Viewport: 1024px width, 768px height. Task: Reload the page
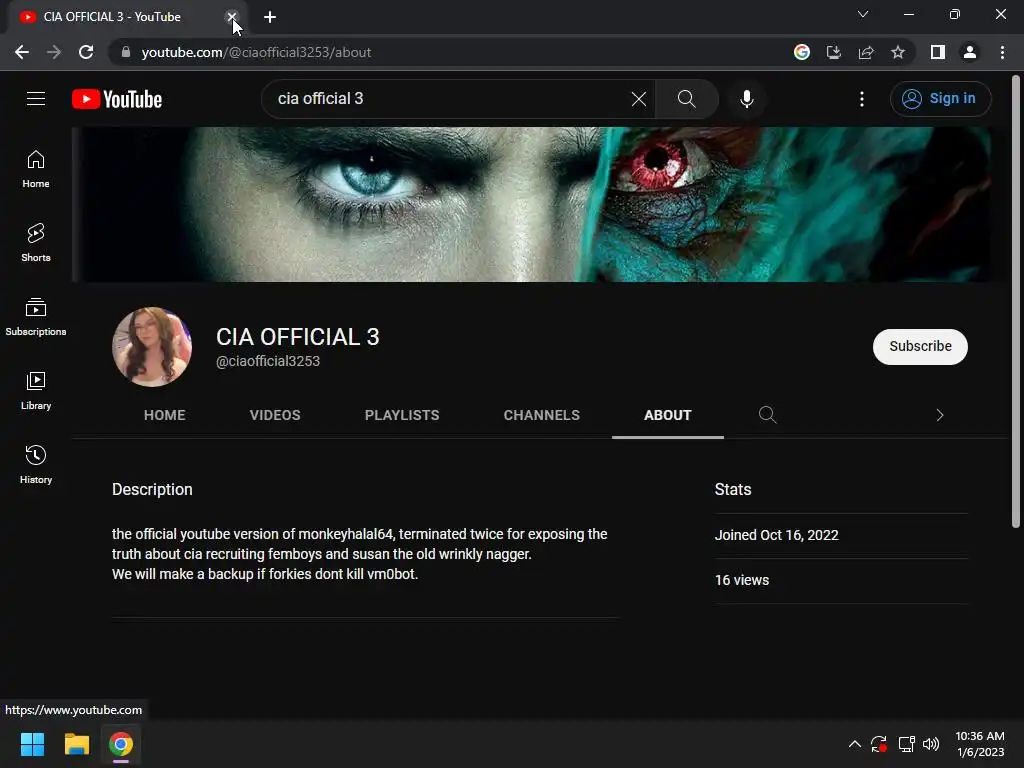pos(86,52)
